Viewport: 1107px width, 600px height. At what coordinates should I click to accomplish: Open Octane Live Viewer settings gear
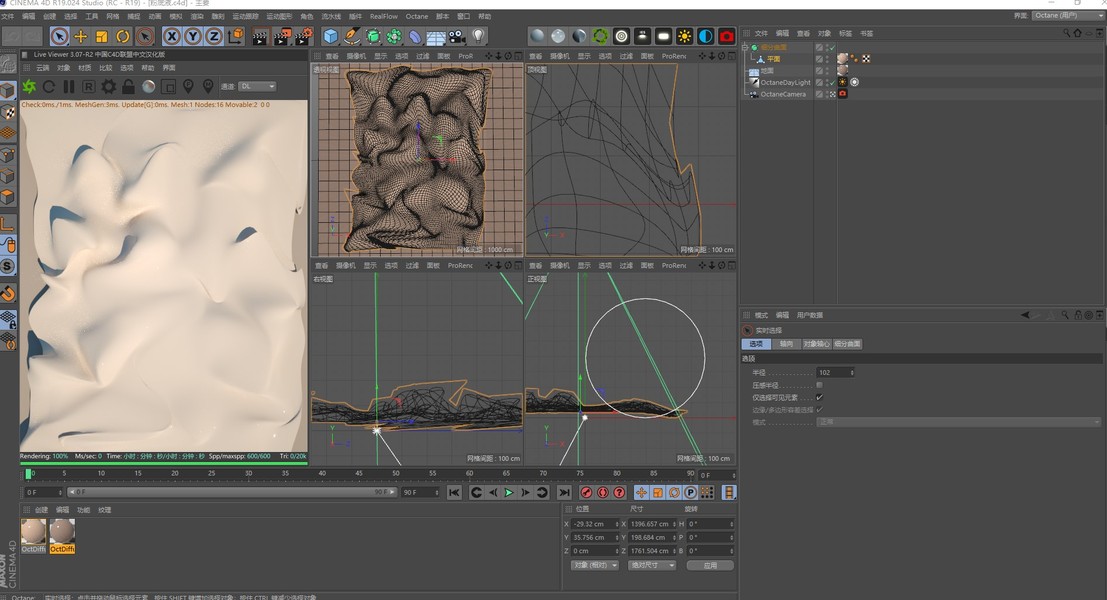[108, 87]
